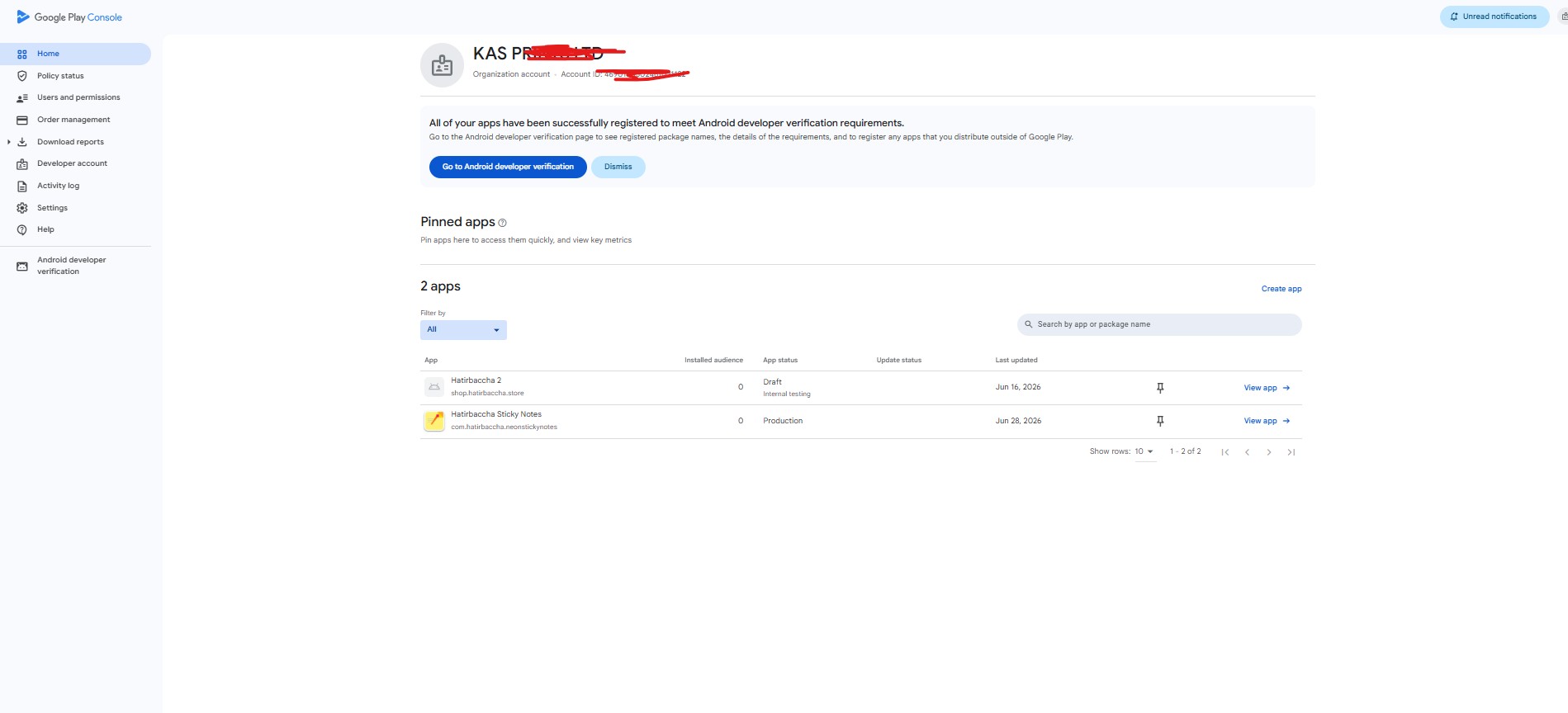
Task: Click the Google Play Console logo
Action: click(69, 17)
